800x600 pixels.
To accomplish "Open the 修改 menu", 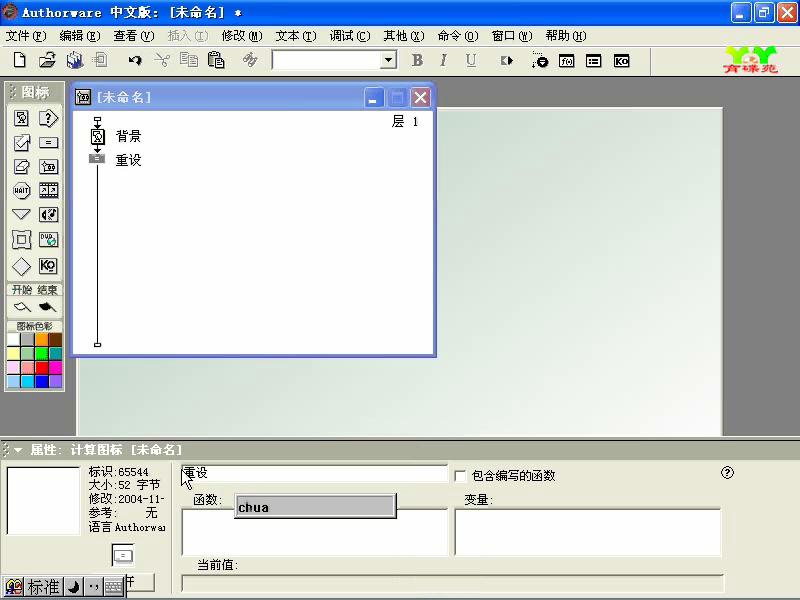I will (242, 36).
